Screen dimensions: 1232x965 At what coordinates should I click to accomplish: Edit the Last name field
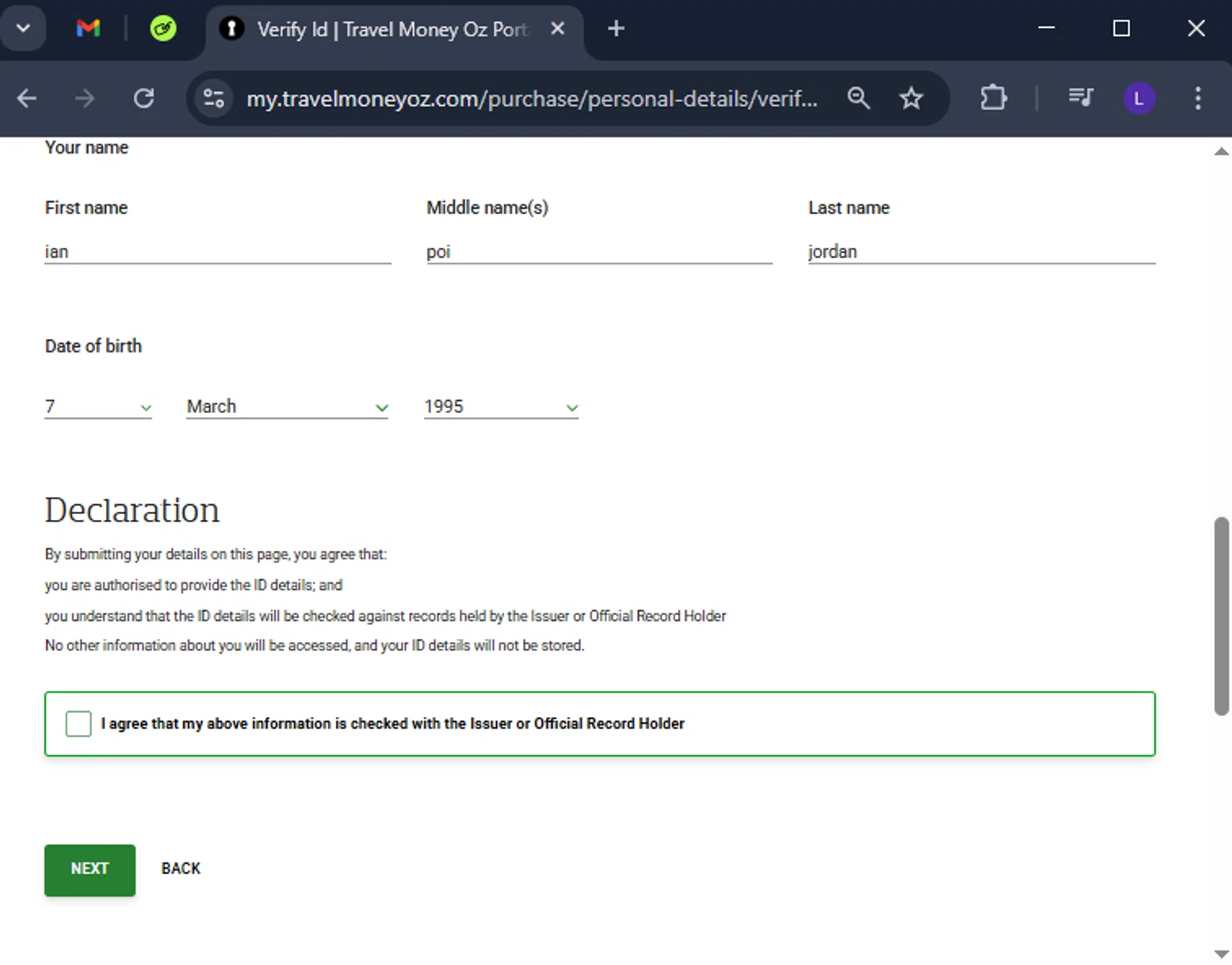[981, 251]
